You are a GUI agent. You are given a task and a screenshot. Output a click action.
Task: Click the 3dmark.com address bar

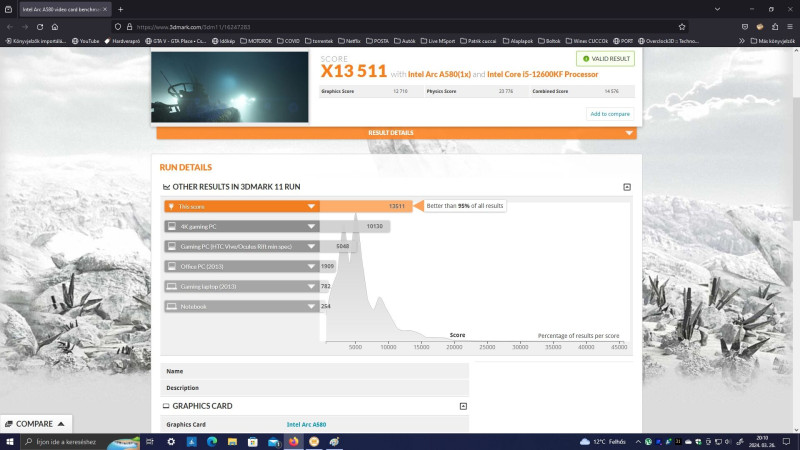(x=398, y=27)
